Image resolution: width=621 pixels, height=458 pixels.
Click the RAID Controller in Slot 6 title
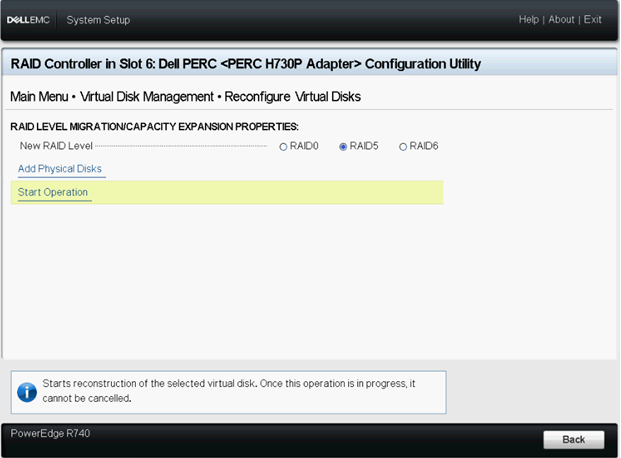point(245,64)
